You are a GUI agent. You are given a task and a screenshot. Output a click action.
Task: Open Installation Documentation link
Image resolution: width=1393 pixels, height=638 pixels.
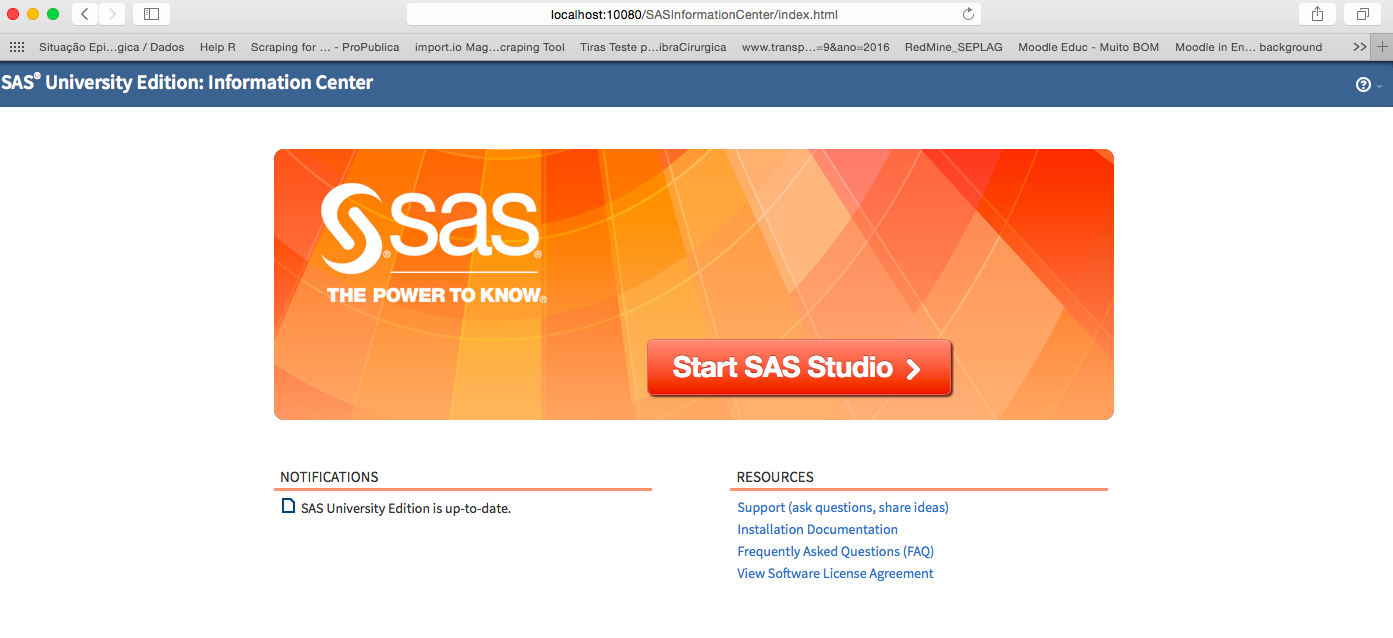click(817, 529)
